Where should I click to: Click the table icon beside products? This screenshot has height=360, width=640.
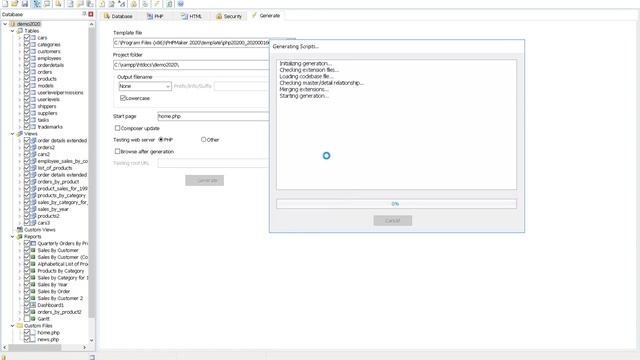(x=33, y=79)
